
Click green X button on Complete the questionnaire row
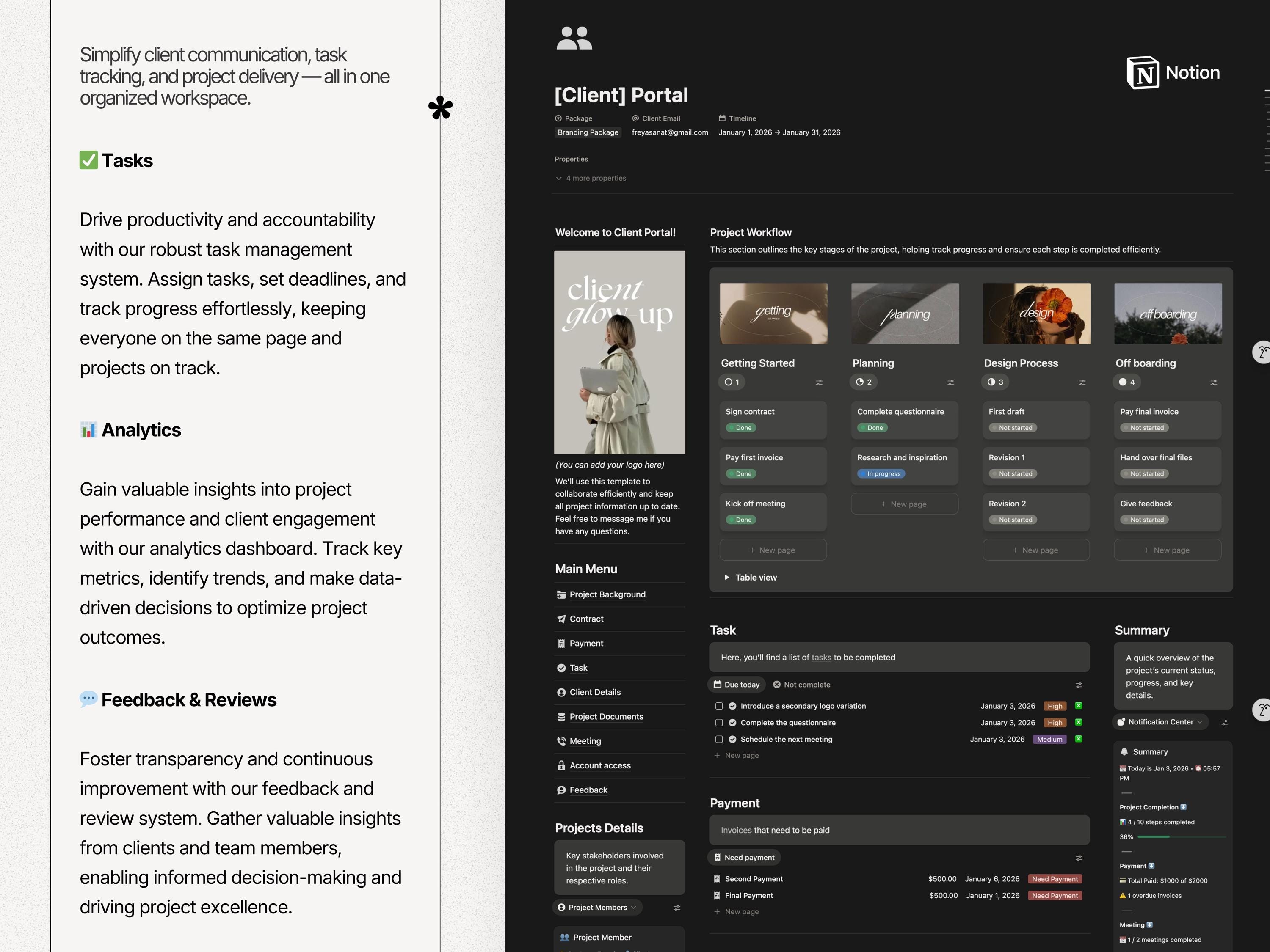click(x=1079, y=723)
